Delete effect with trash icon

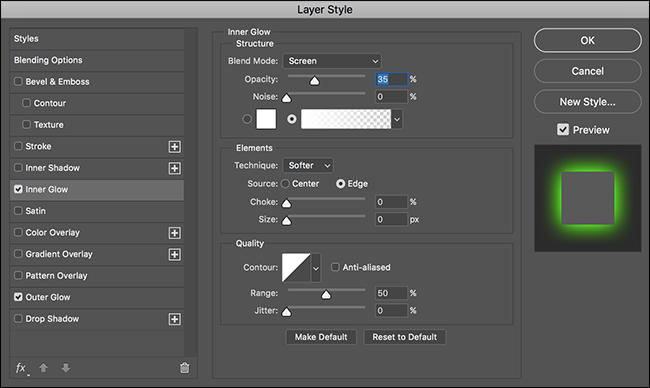click(184, 368)
